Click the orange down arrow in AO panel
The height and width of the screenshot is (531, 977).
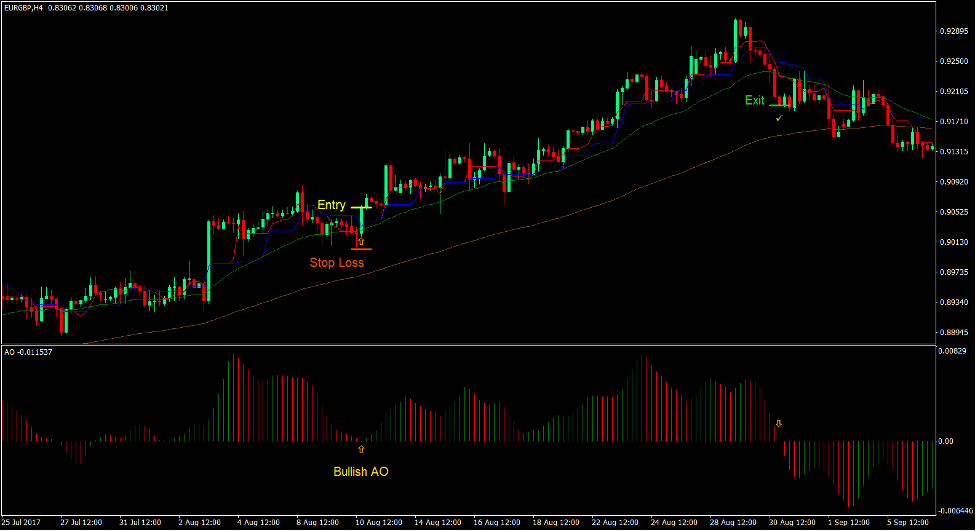[x=779, y=424]
